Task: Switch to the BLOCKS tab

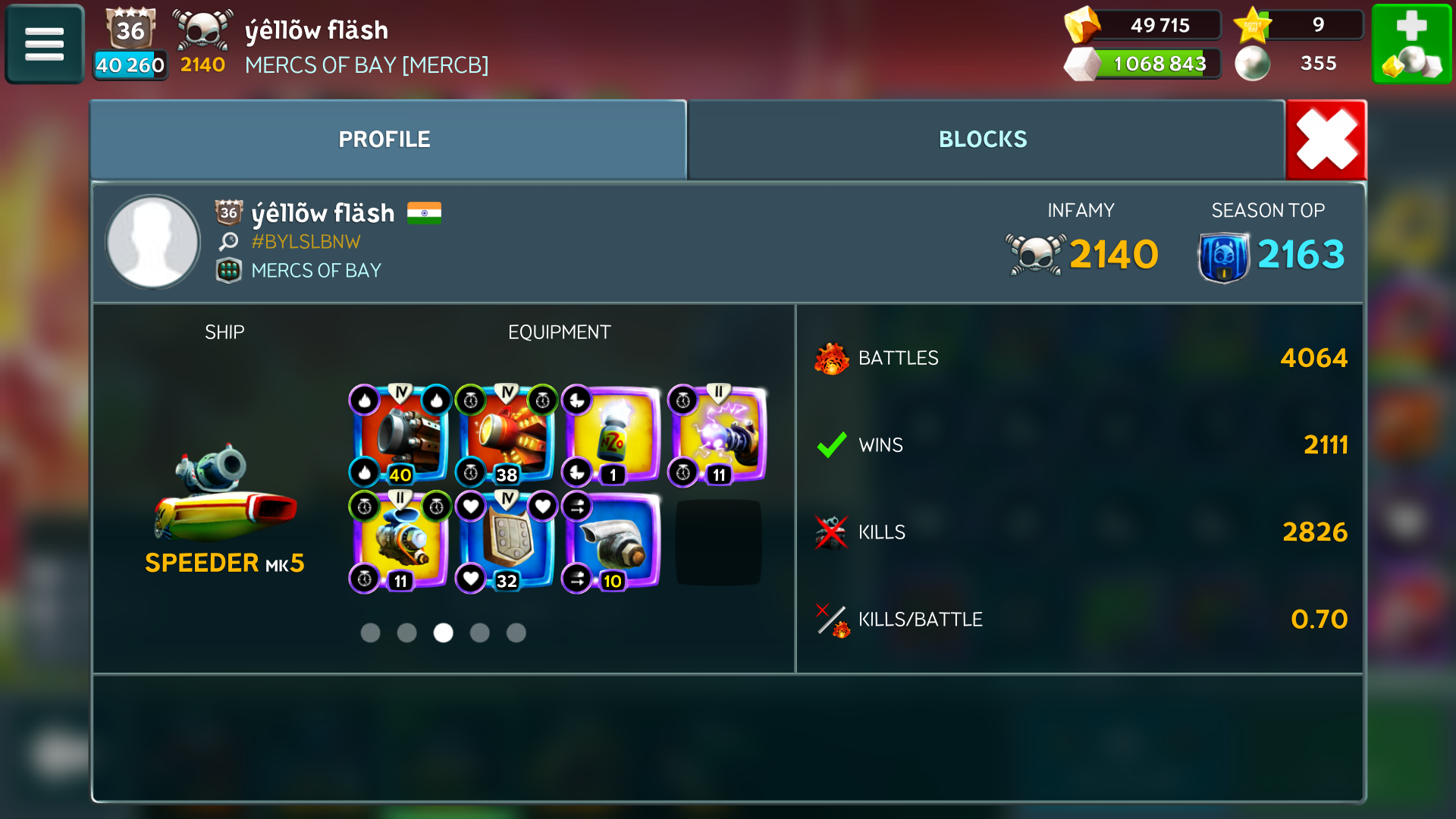Action: pos(983,140)
